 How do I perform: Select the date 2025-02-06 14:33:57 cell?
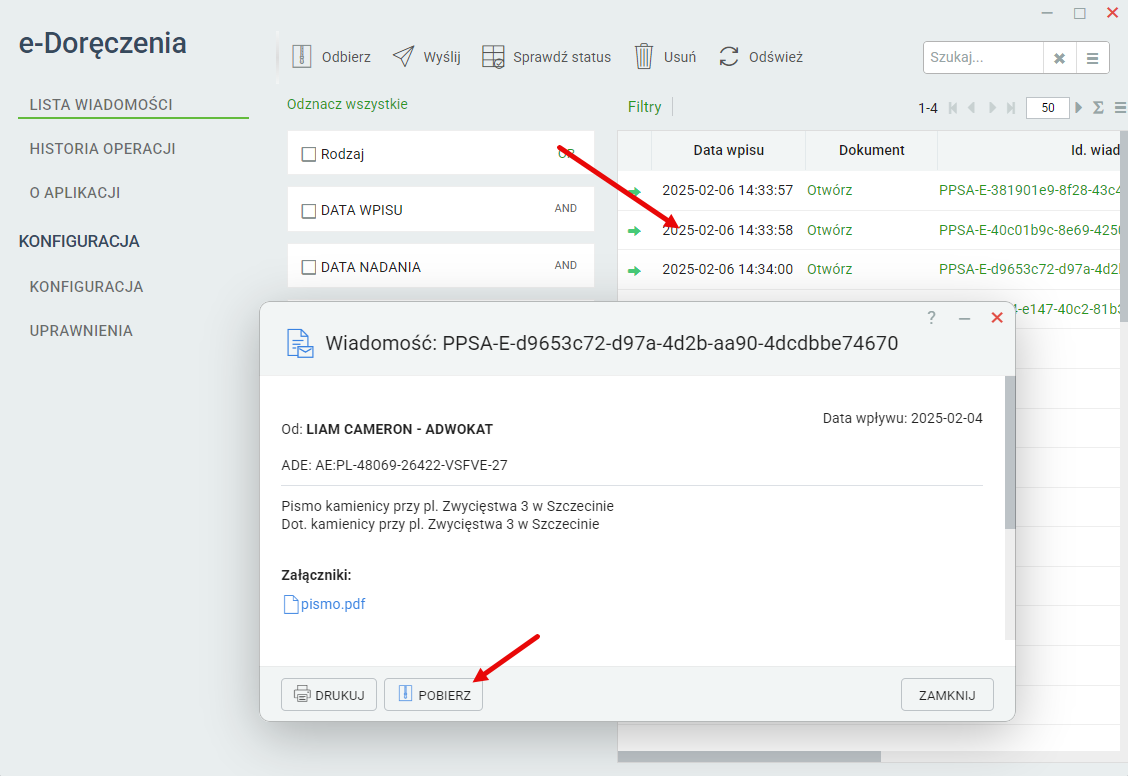[x=727, y=191]
